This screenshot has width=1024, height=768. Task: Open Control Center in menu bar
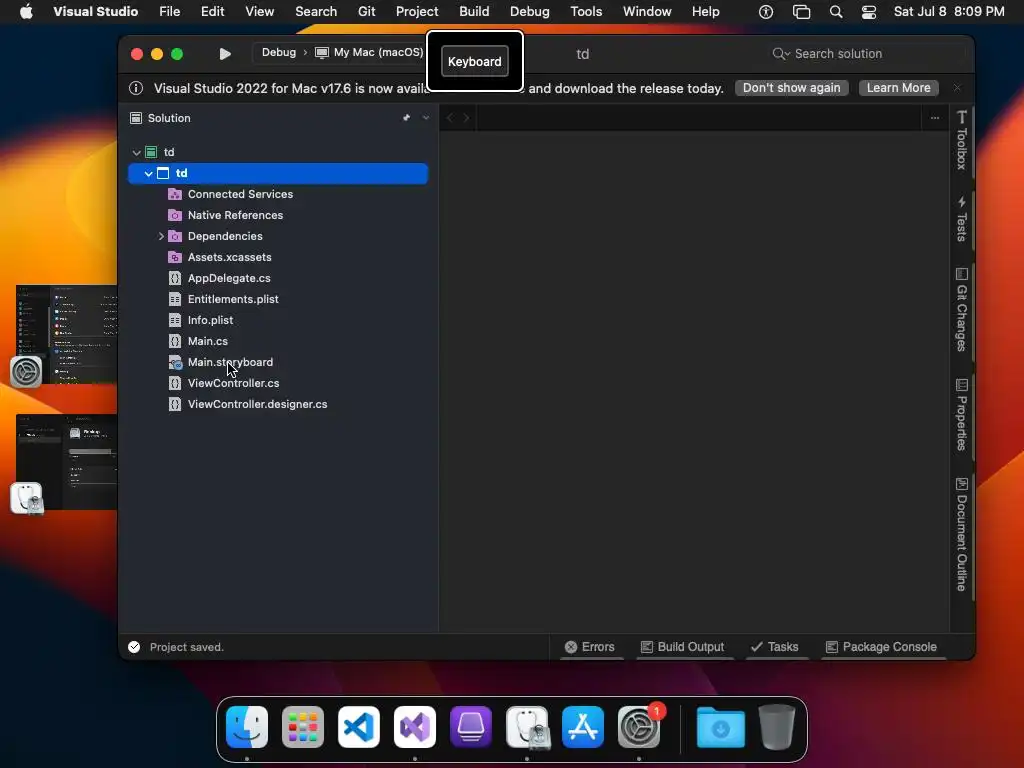click(x=869, y=12)
